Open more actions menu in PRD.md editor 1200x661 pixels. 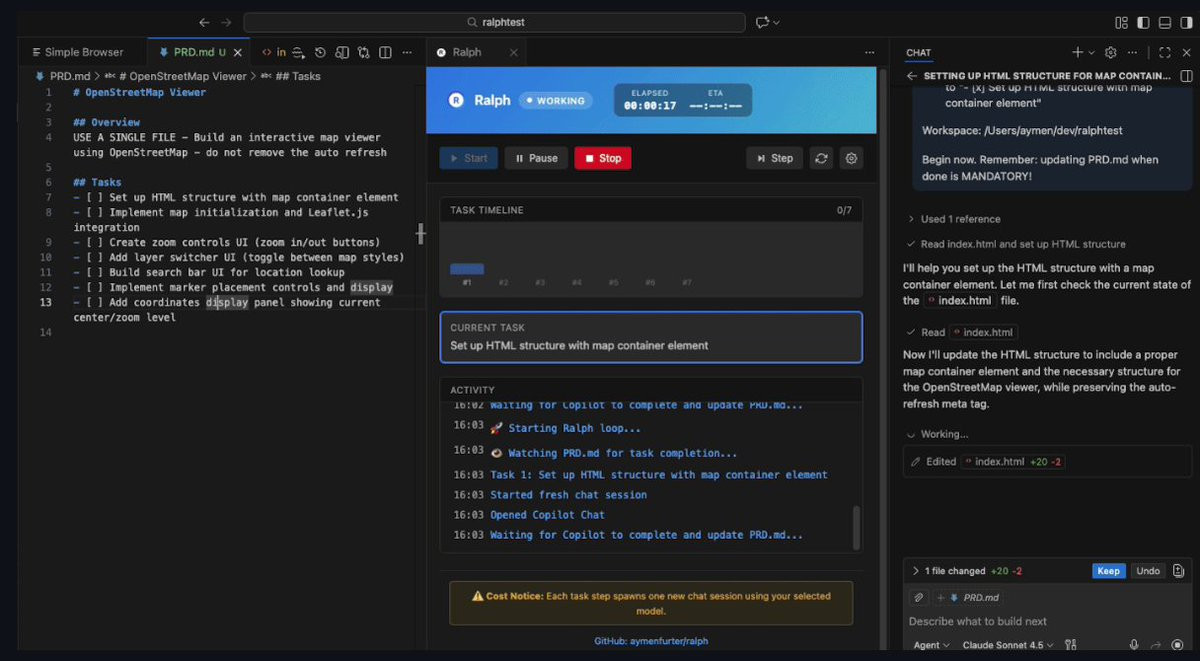pyautogui.click(x=406, y=52)
